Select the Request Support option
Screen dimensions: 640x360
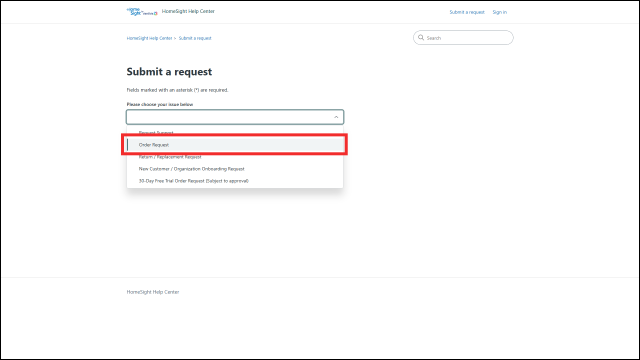tap(235, 133)
